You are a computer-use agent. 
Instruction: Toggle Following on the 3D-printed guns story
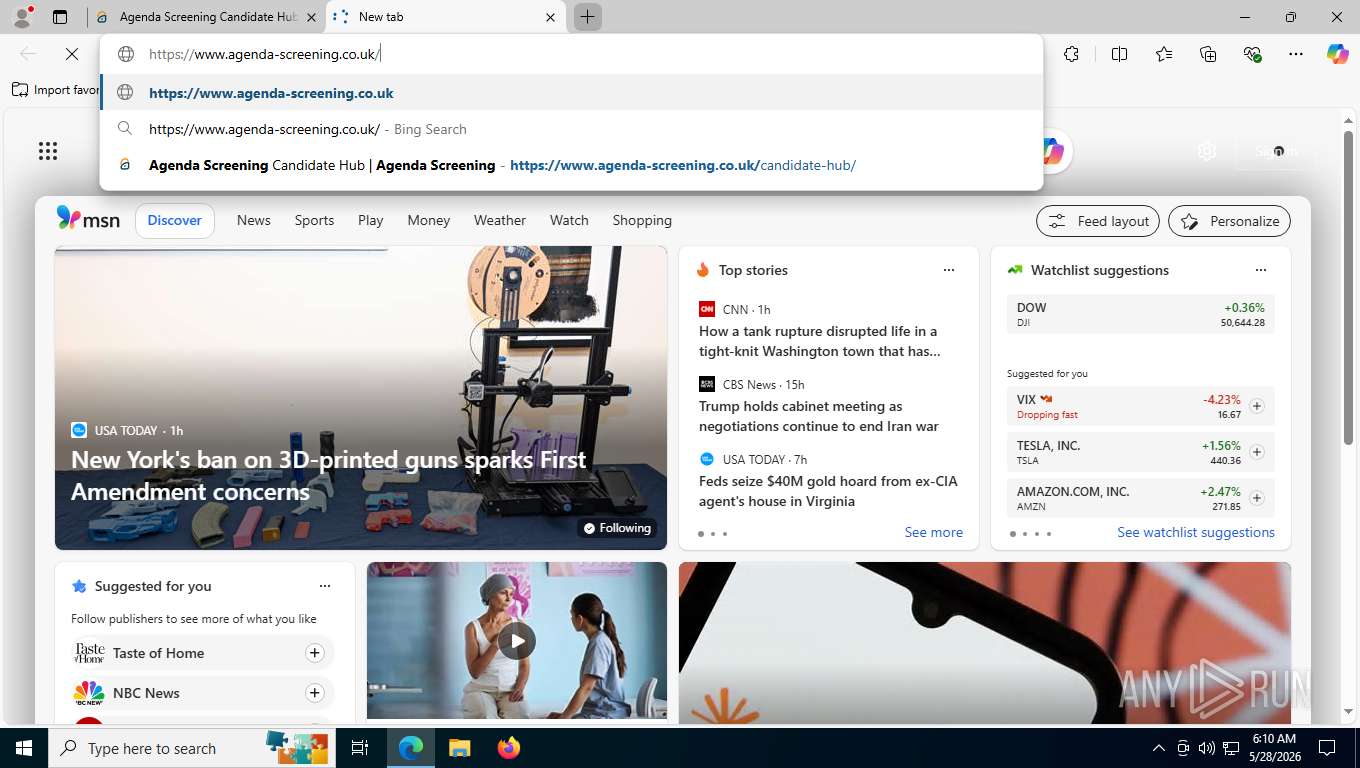(617, 528)
